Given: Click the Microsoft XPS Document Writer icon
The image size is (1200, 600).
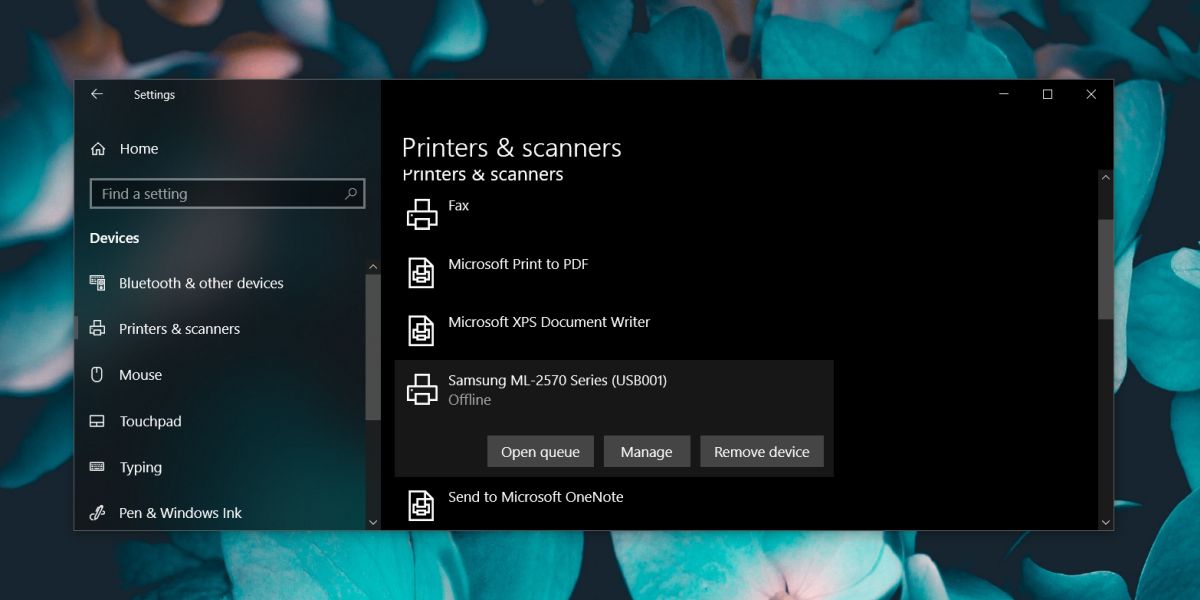Looking at the screenshot, I should click(422, 330).
